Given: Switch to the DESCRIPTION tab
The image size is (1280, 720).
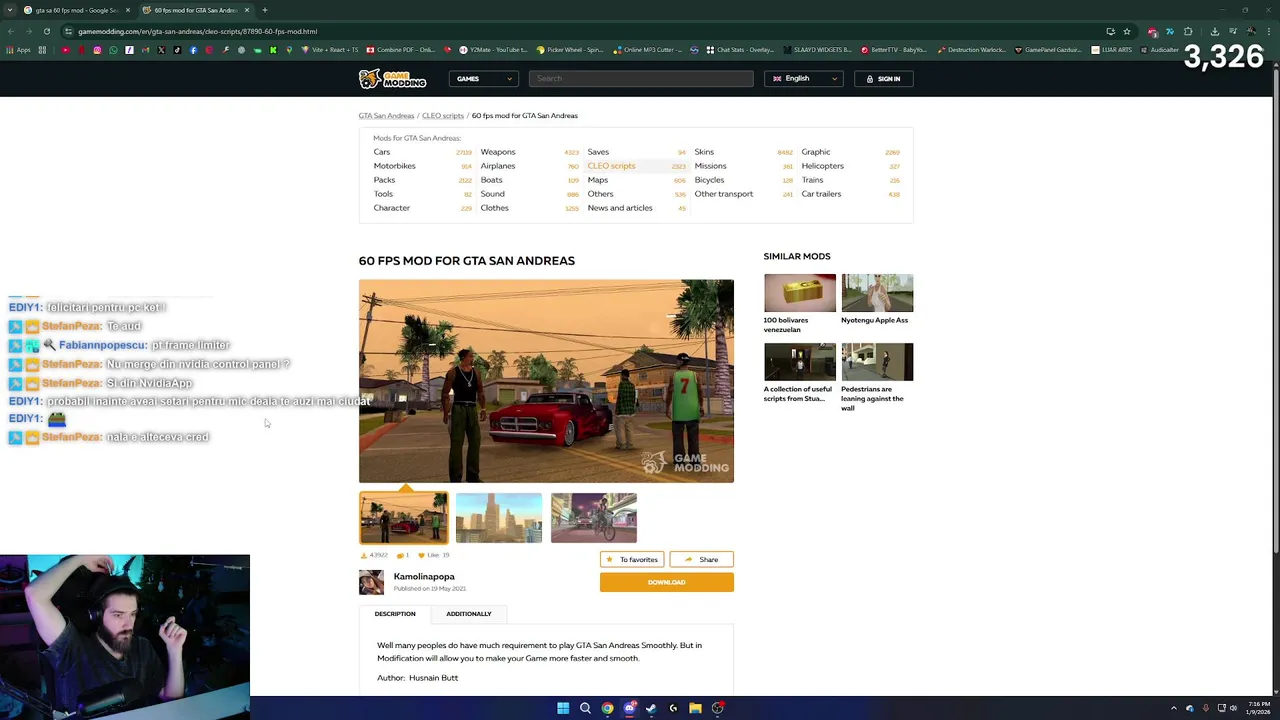Looking at the screenshot, I should (395, 614).
